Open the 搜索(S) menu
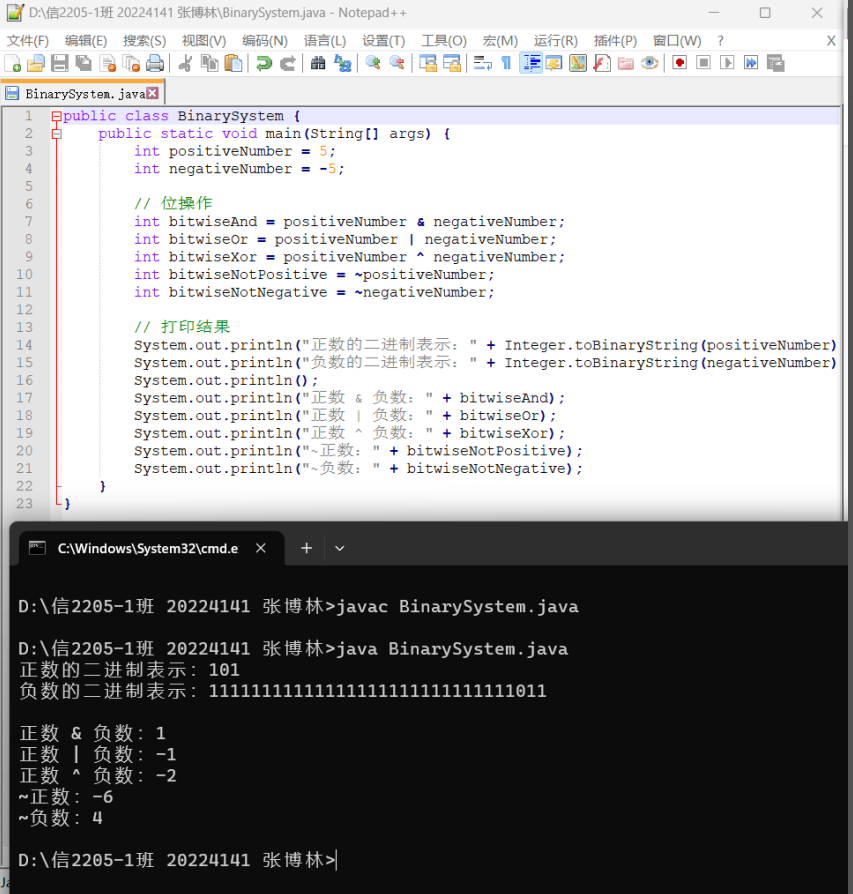Viewport: 853px width, 894px height. point(145,41)
